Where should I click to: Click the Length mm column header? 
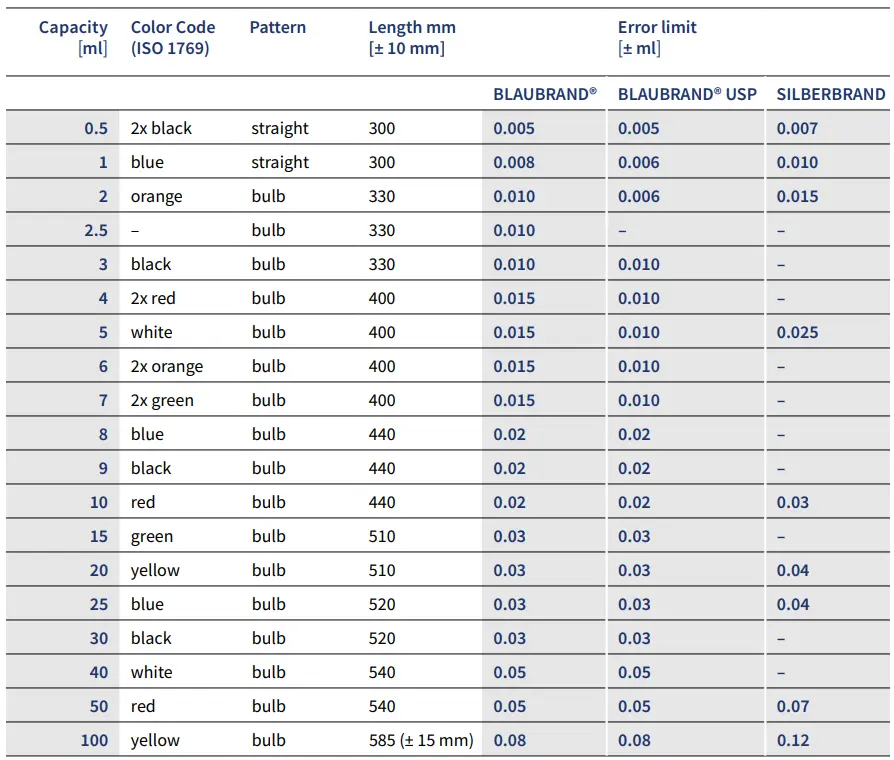pyautogui.click(x=406, y=37)
